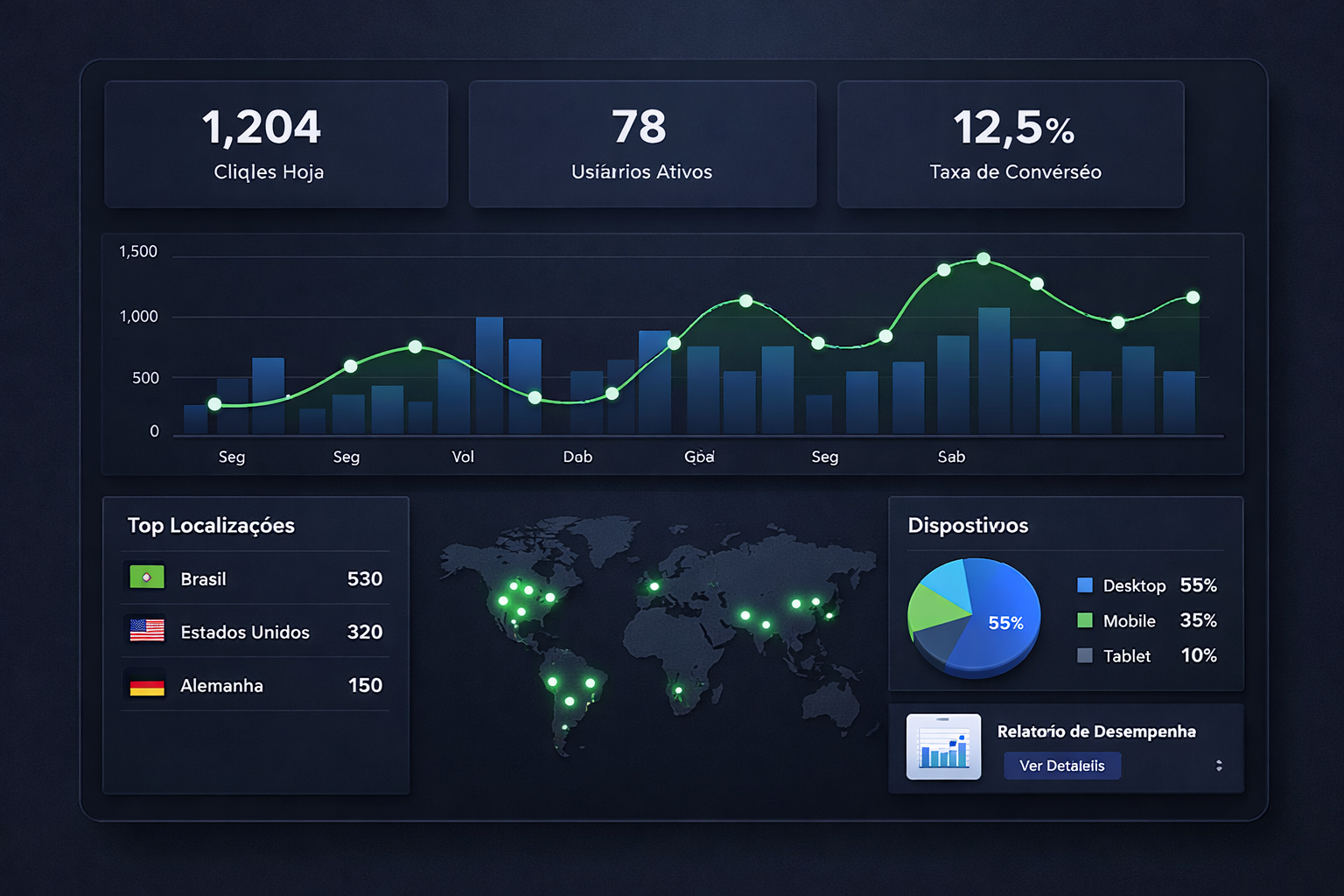Click the United States flag icon

click(x=147, y=631)
